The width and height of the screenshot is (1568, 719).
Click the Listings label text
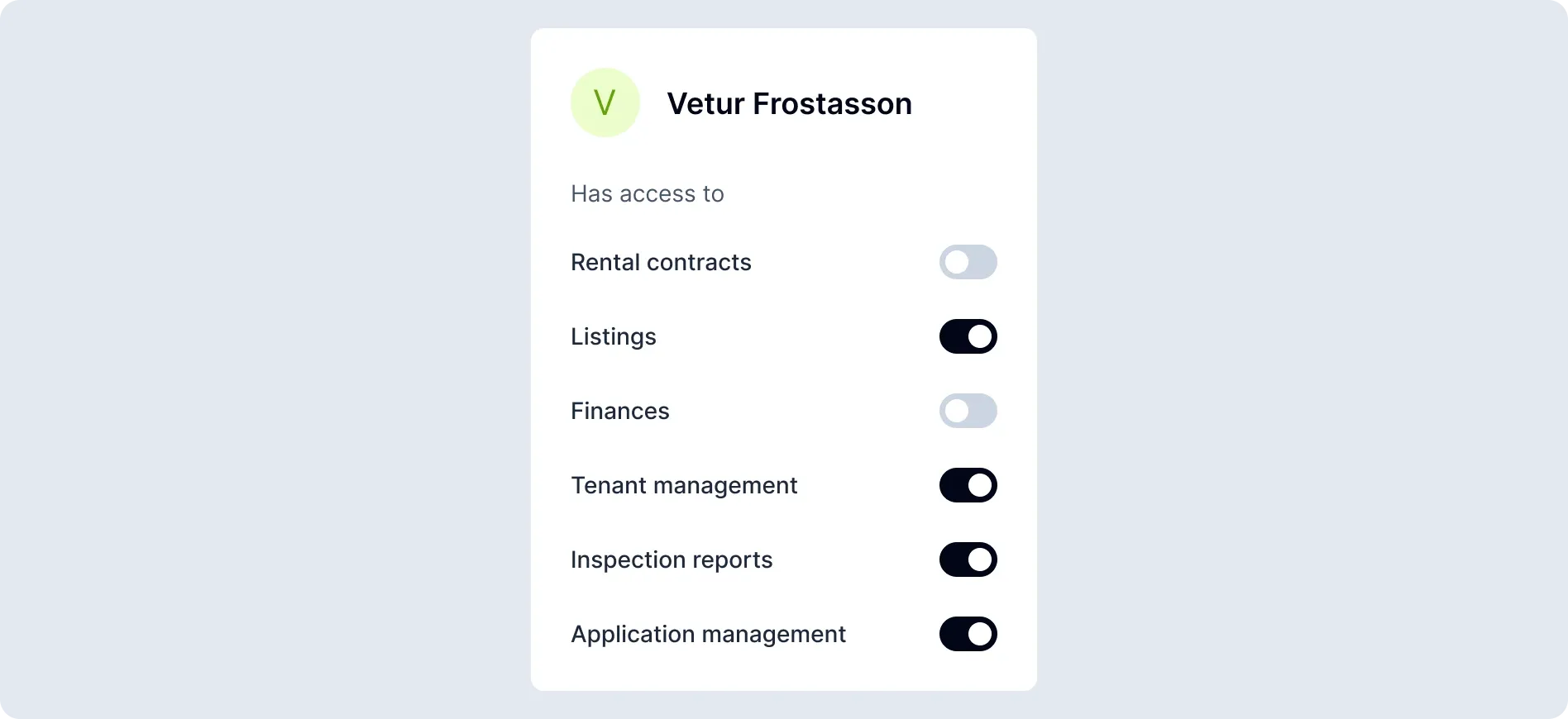click(x=613, y=337)
